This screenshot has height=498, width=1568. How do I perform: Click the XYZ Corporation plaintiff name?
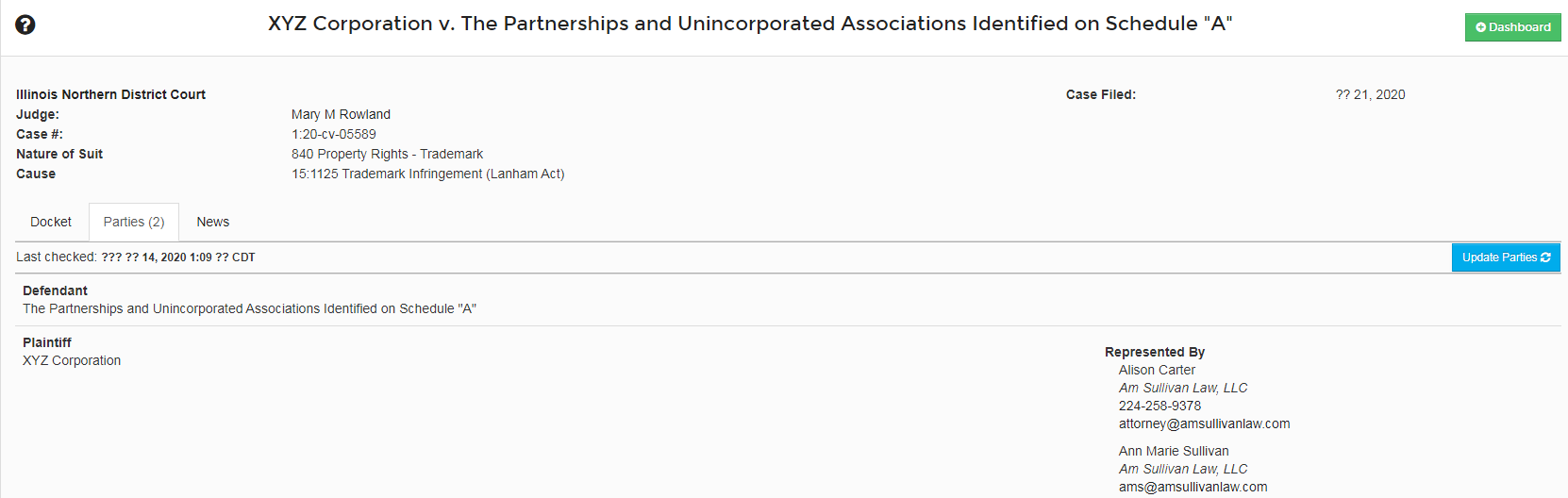[72, 360]
